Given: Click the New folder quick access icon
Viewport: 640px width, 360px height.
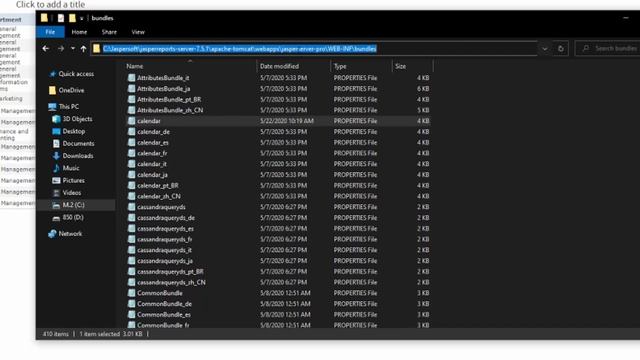Looking at the screenshot, I should 72,18.
